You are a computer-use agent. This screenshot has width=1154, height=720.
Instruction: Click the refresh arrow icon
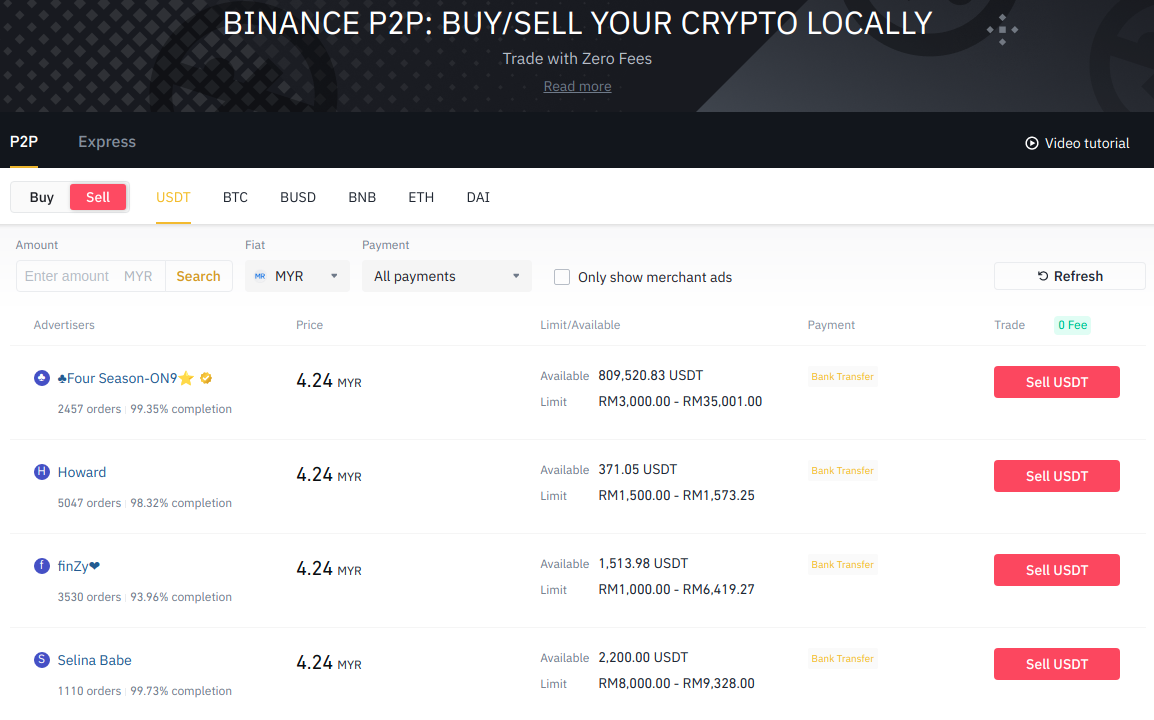pyautogui.click(x=1043, y=276)
